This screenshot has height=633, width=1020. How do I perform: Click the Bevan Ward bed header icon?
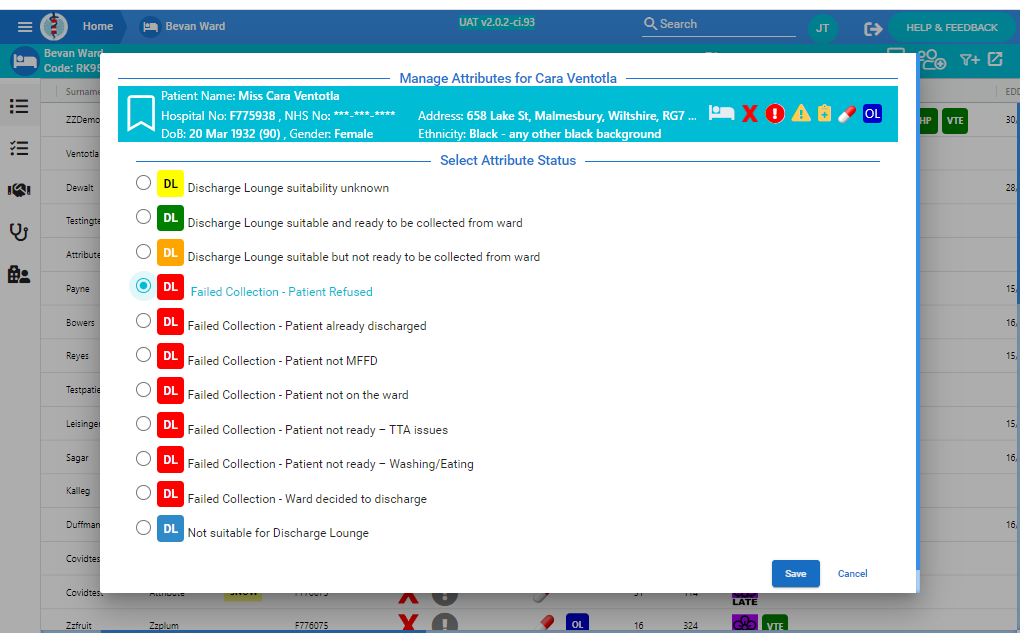click(x=25, y=62)
